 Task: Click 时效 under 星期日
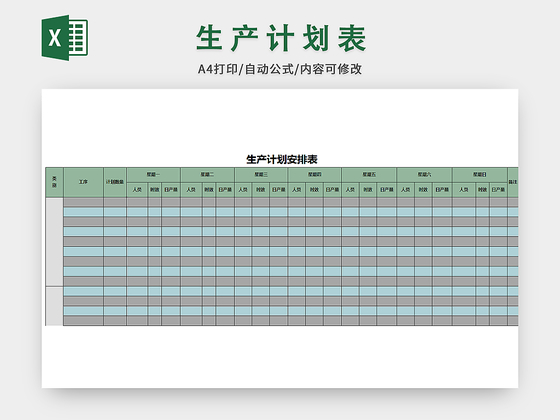pos(482,190)
